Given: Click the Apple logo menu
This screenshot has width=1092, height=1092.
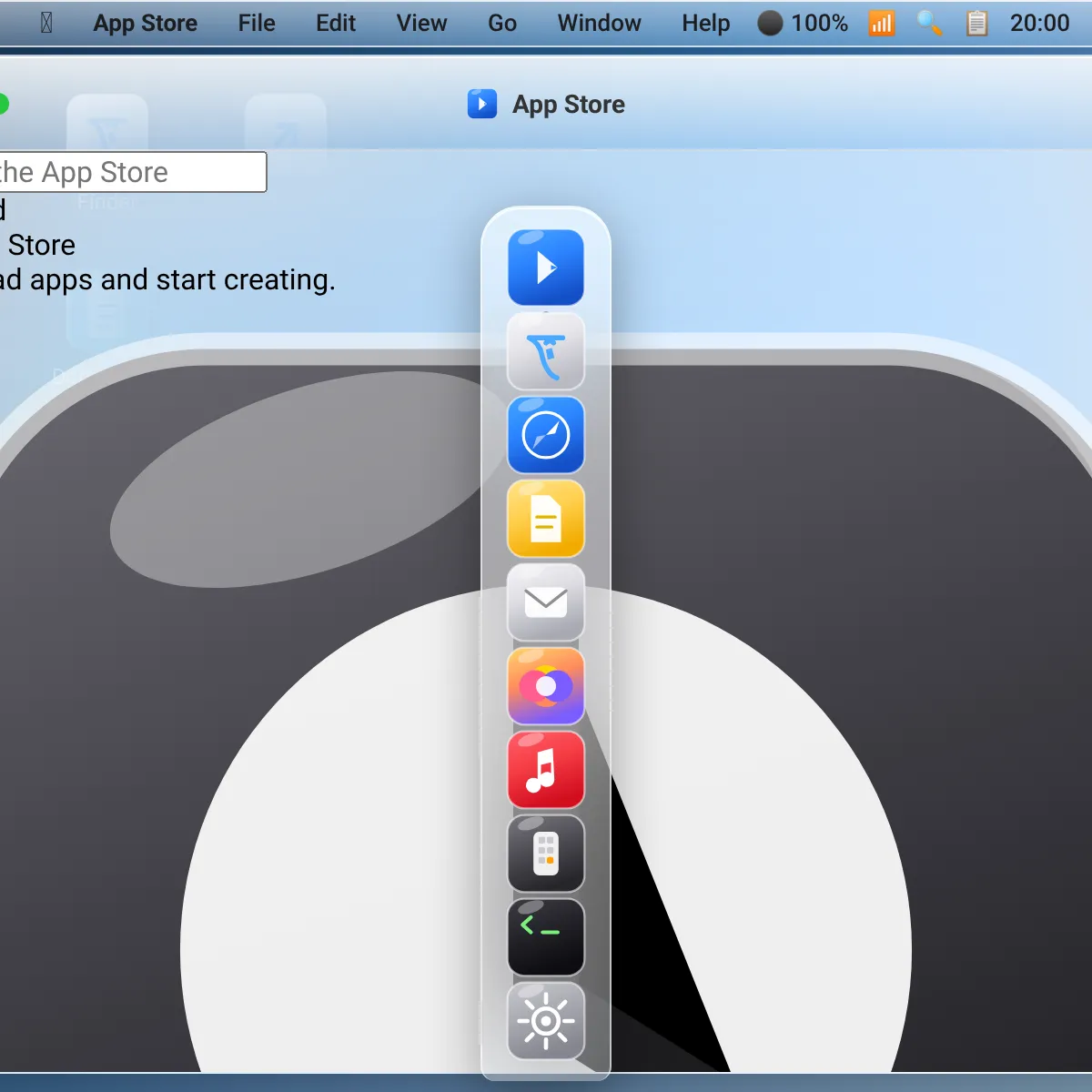Looking at the screenshot, I should click(46, 23).
